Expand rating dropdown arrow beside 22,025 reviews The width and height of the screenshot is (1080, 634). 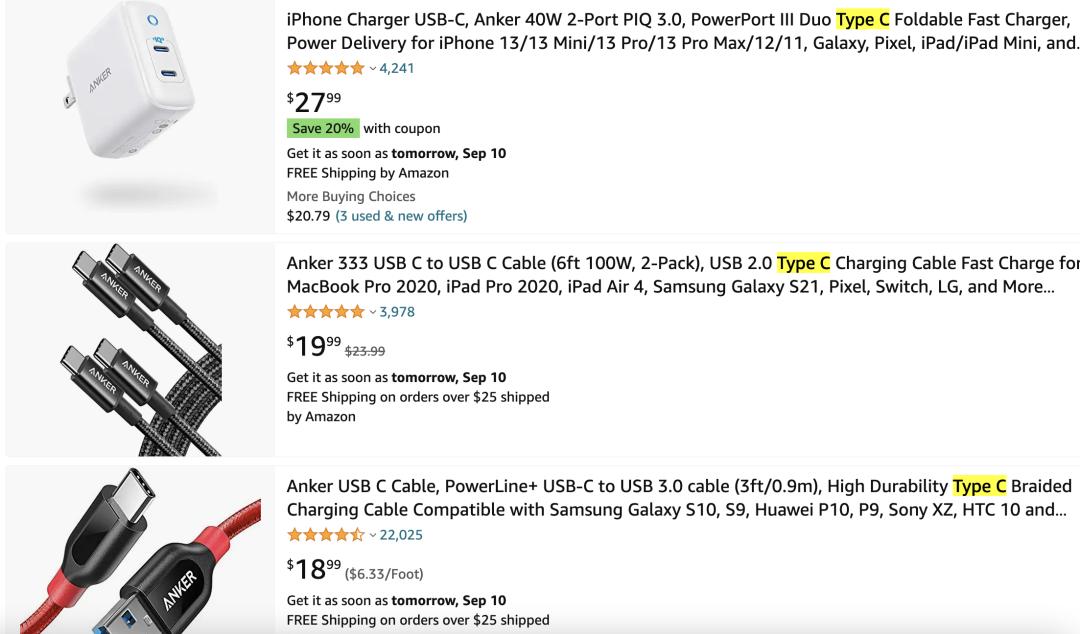[x=373, y=535]
